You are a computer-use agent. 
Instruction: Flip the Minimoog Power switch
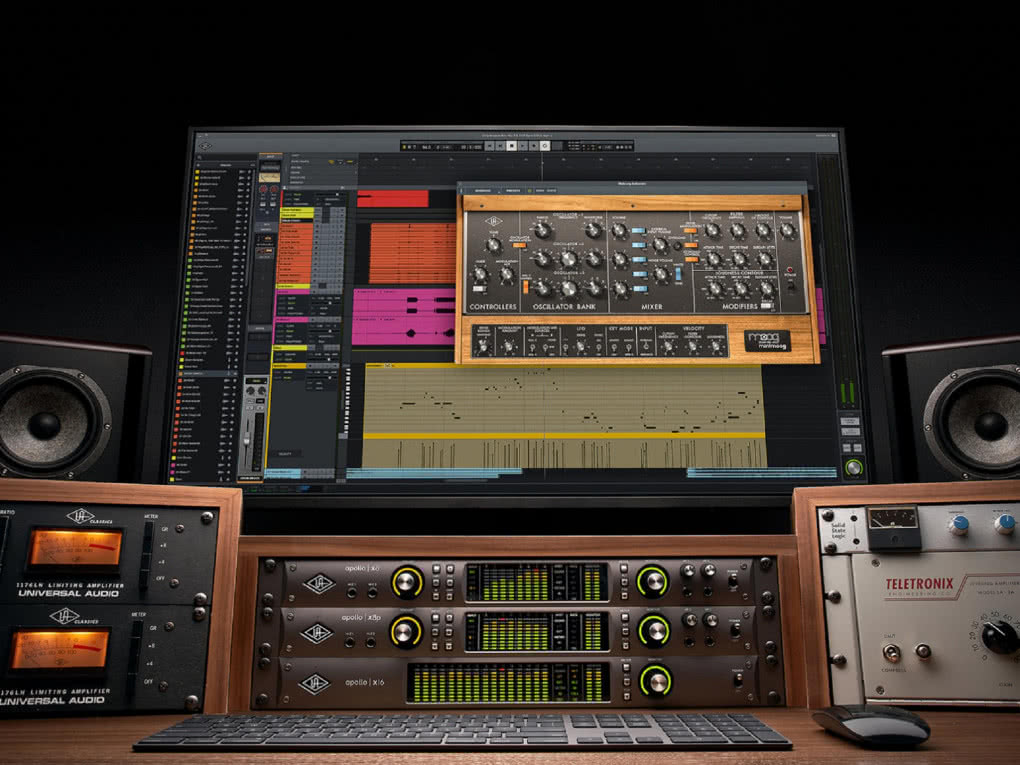790,286
